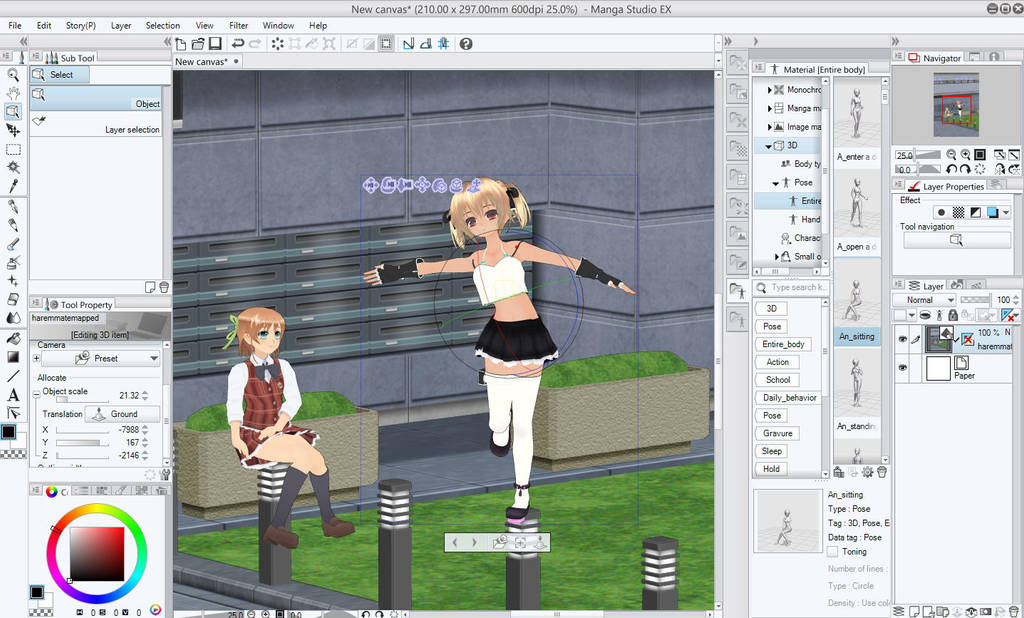Select the Brush tool

click(12, 244)
